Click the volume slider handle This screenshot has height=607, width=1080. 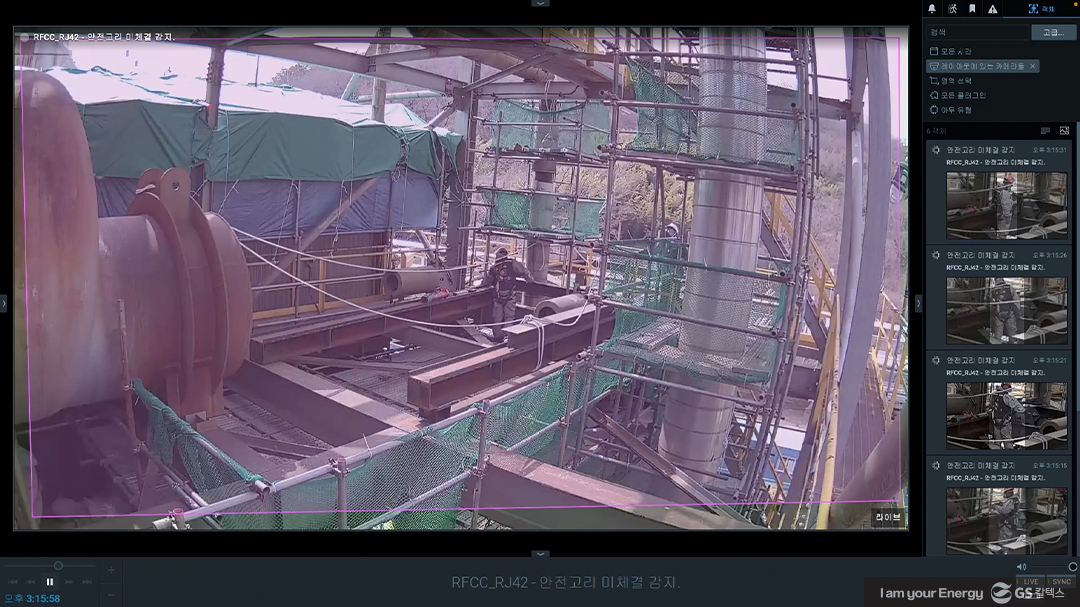click(x=1072, y=566)
